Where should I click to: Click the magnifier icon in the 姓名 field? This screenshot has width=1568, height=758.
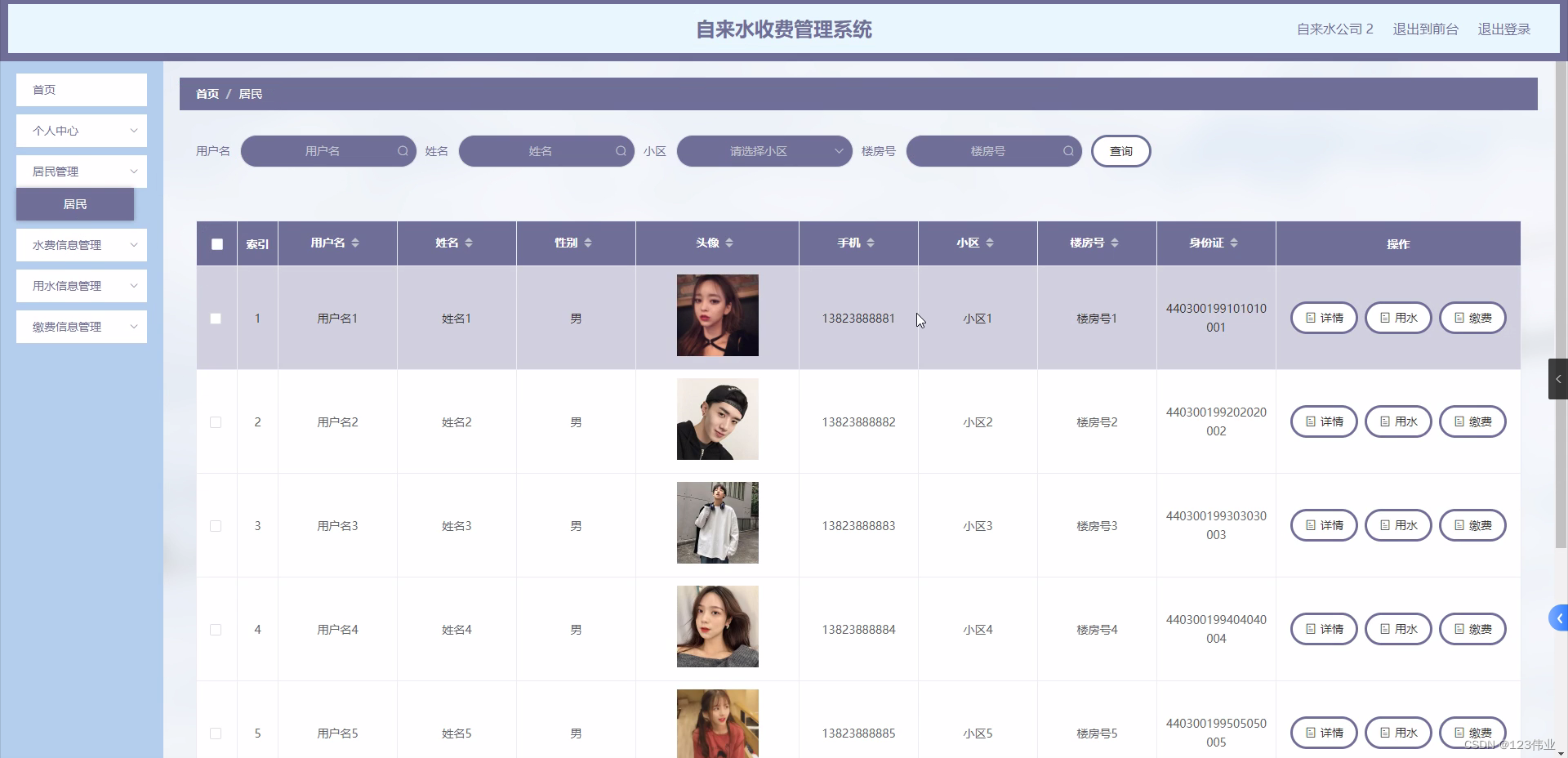(621, 151)
